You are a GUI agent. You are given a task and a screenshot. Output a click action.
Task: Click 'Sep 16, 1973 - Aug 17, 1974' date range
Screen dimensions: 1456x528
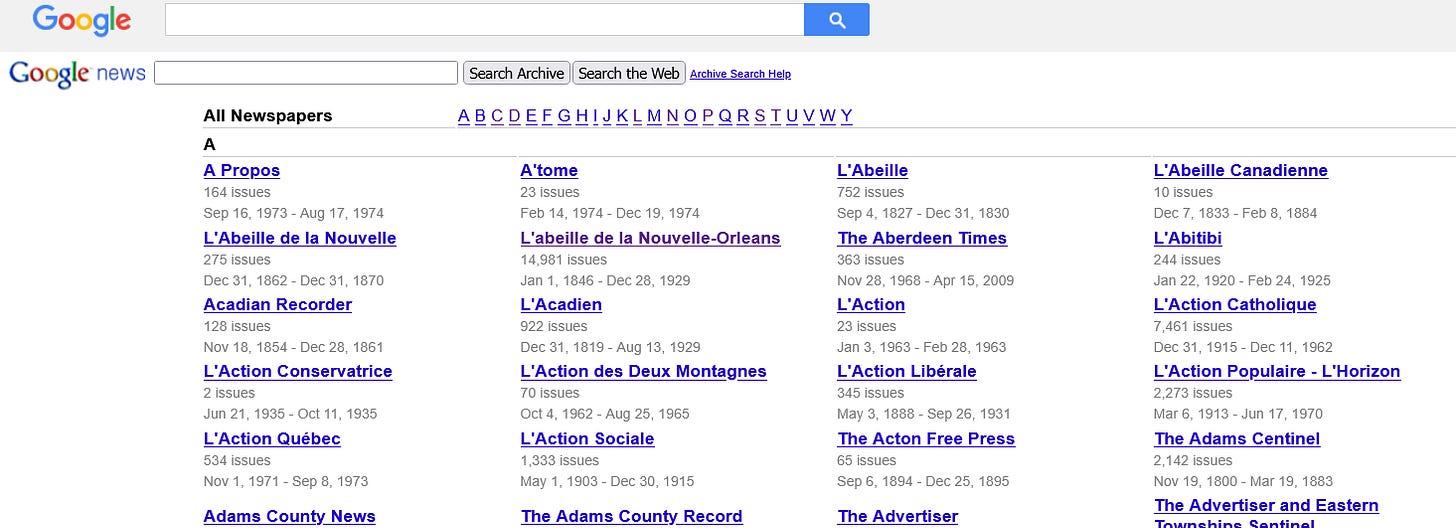coord(293,213)
